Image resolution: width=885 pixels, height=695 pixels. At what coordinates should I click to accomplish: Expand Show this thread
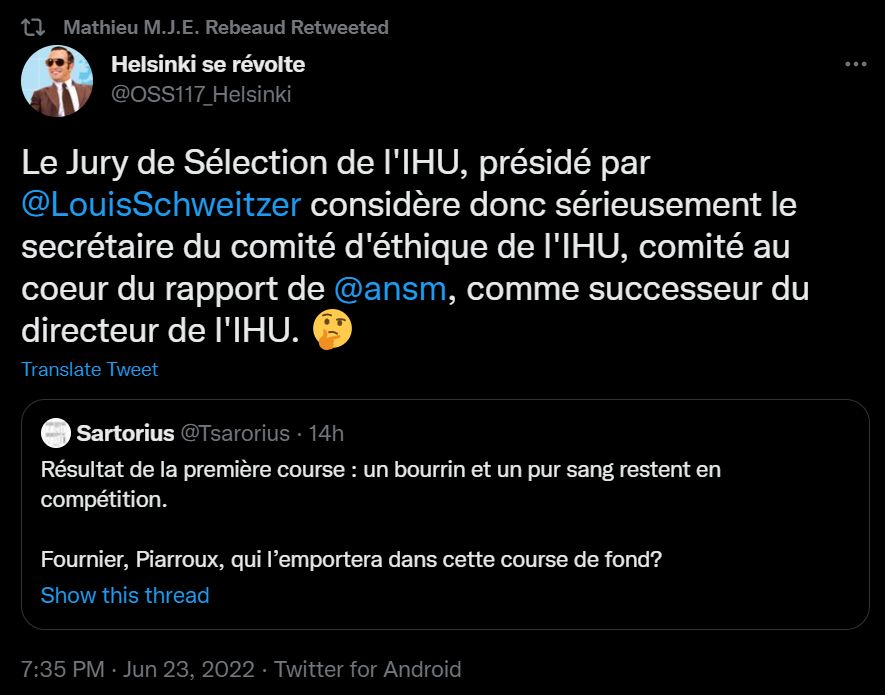125,596
